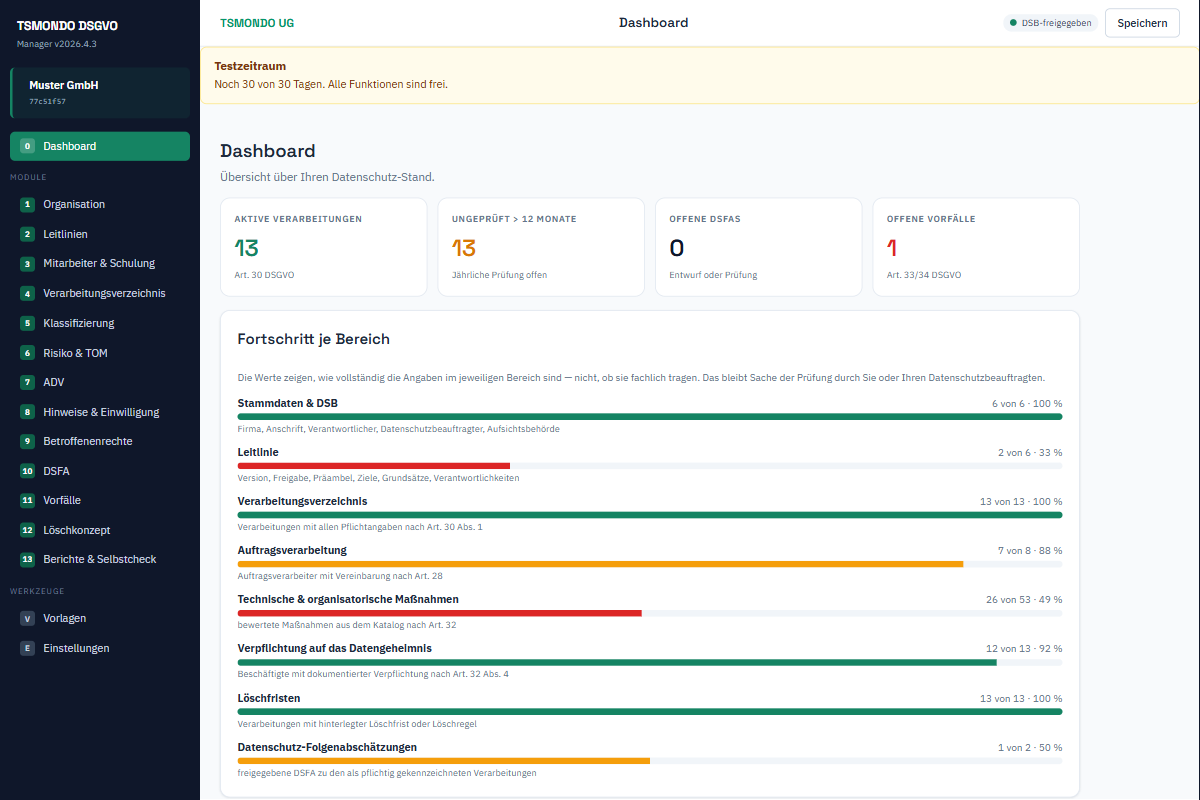The width and height of the screenshot is (1200, 800).
Task: Open the ADV module
Action: point(100,382)
